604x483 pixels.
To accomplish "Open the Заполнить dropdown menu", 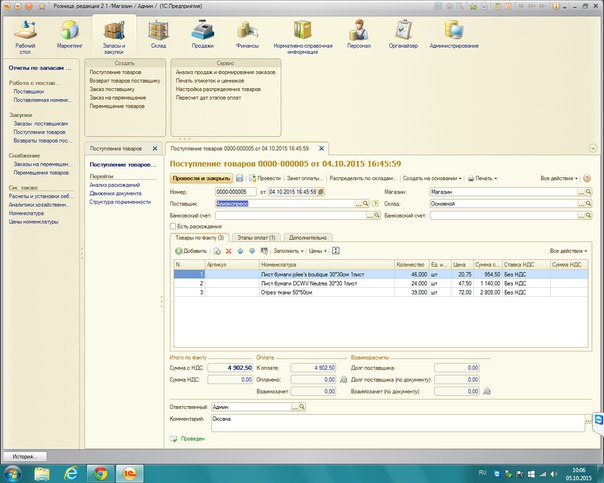I will click(288, 250).
